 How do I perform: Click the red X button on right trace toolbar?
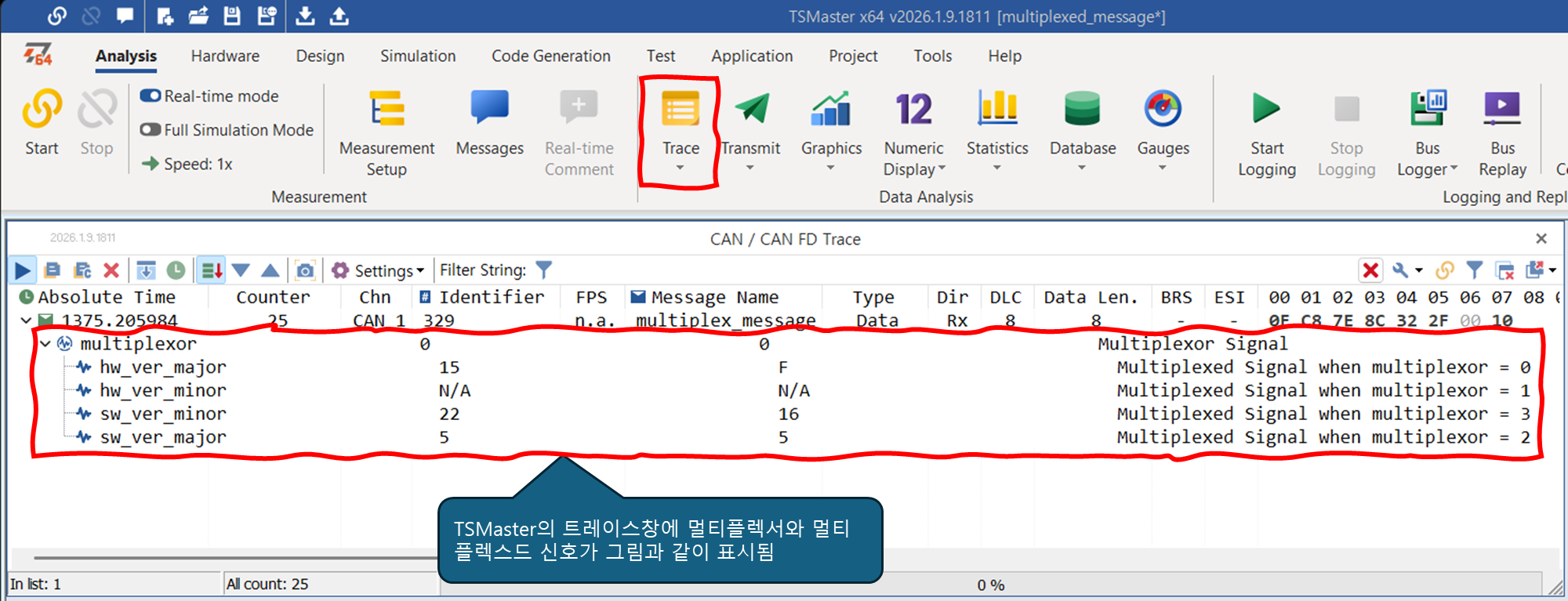coord(1370,270)
